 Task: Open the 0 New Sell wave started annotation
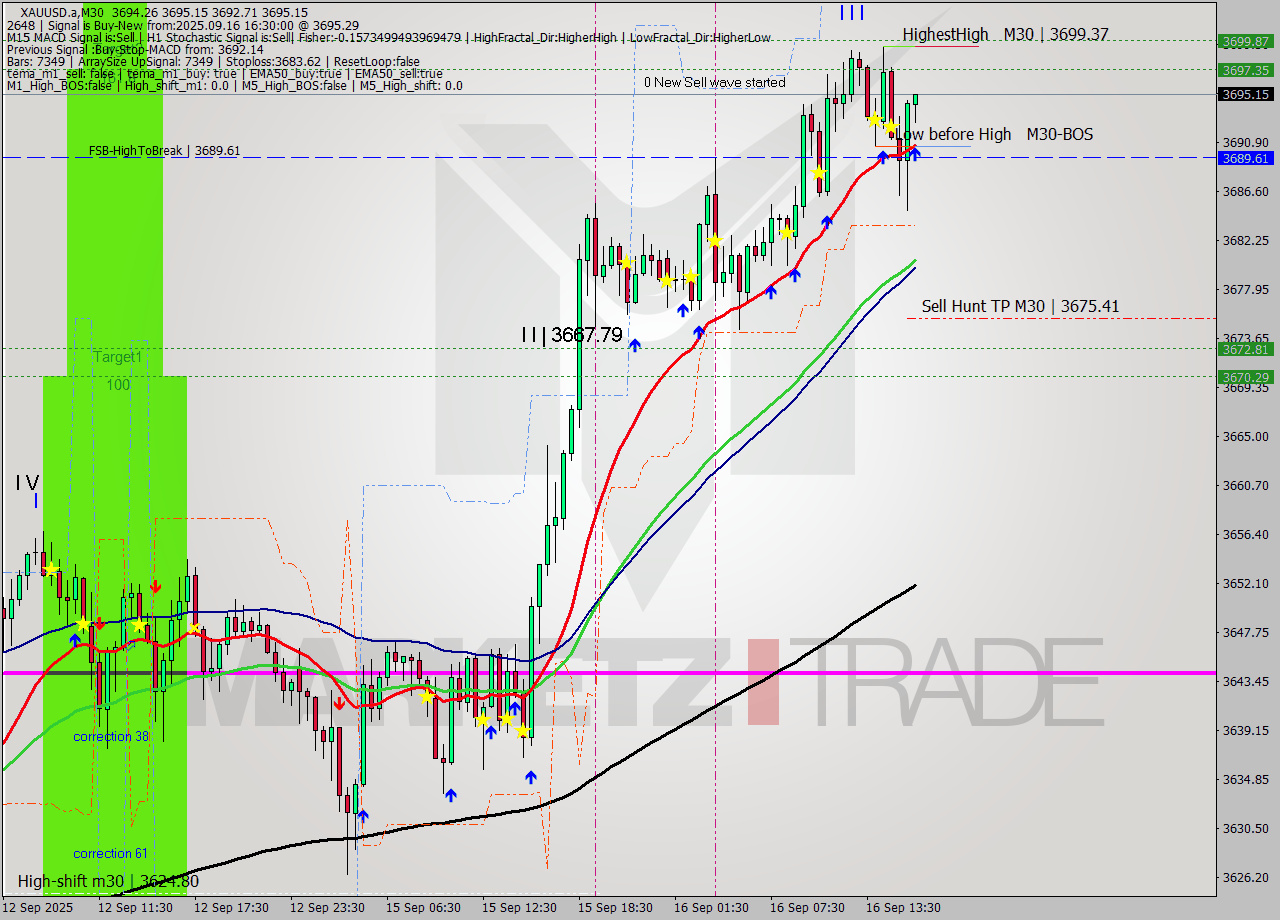pos(716,83)
